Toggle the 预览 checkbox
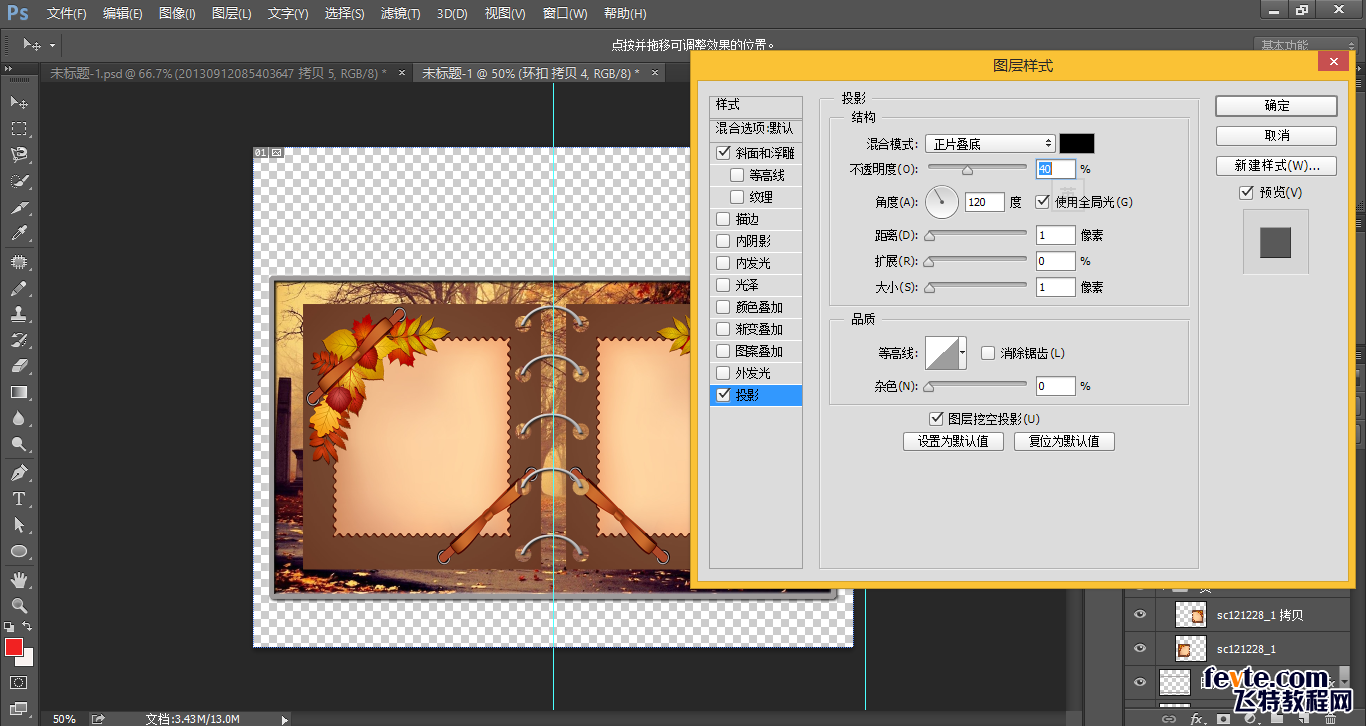The width and height of the screenshot is (1366, 726). pyautogui.click(x=1246, y=192)
